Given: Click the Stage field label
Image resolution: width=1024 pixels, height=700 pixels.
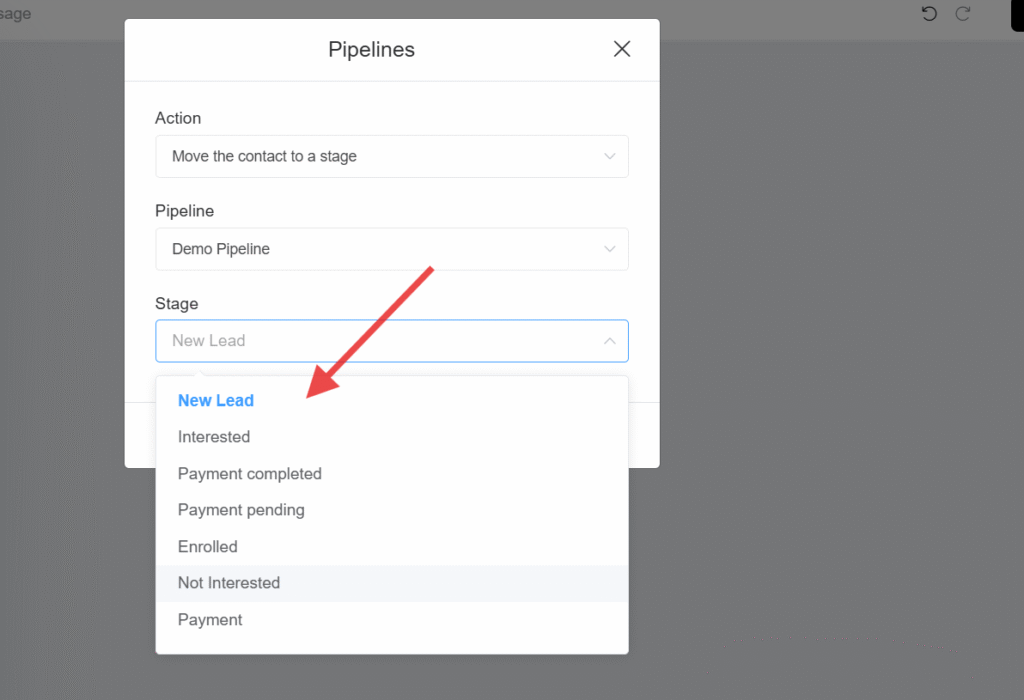Looking at the screenshot, I should tap(176, 304).
